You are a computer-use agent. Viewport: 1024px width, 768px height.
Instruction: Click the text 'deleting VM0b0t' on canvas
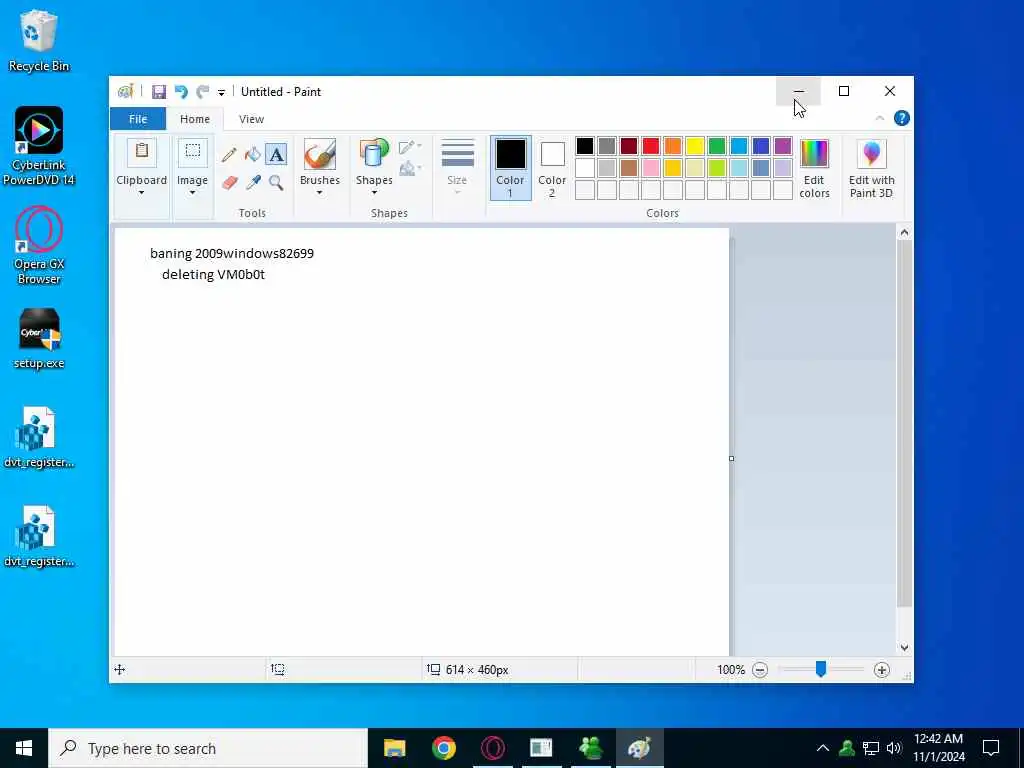213,274
